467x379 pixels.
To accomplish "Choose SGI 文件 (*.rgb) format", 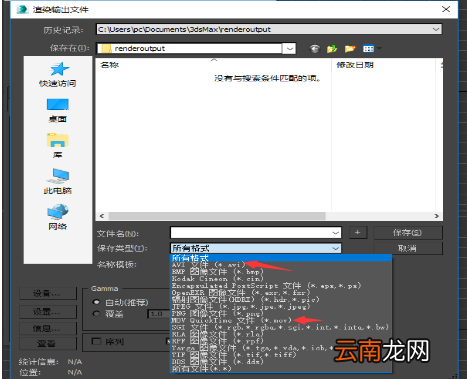I will [x=281, y=327].
